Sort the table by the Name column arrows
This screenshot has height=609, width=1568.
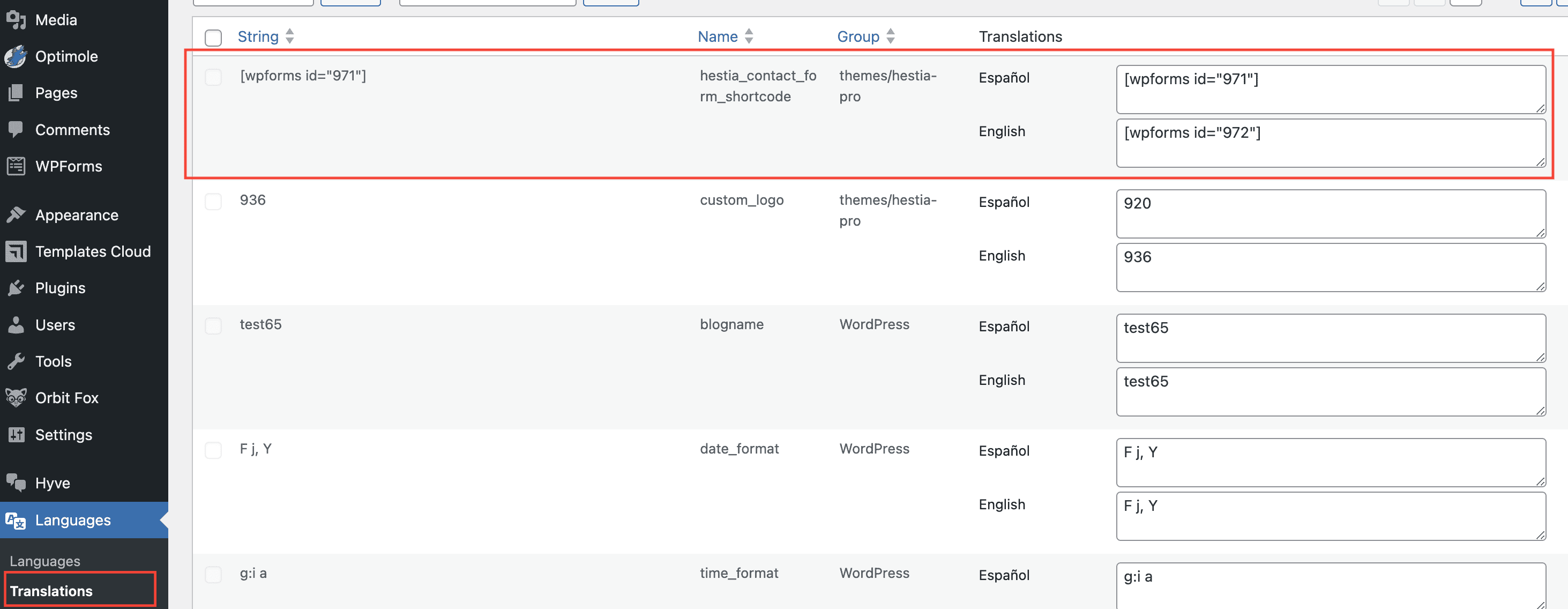pos(749,36)
